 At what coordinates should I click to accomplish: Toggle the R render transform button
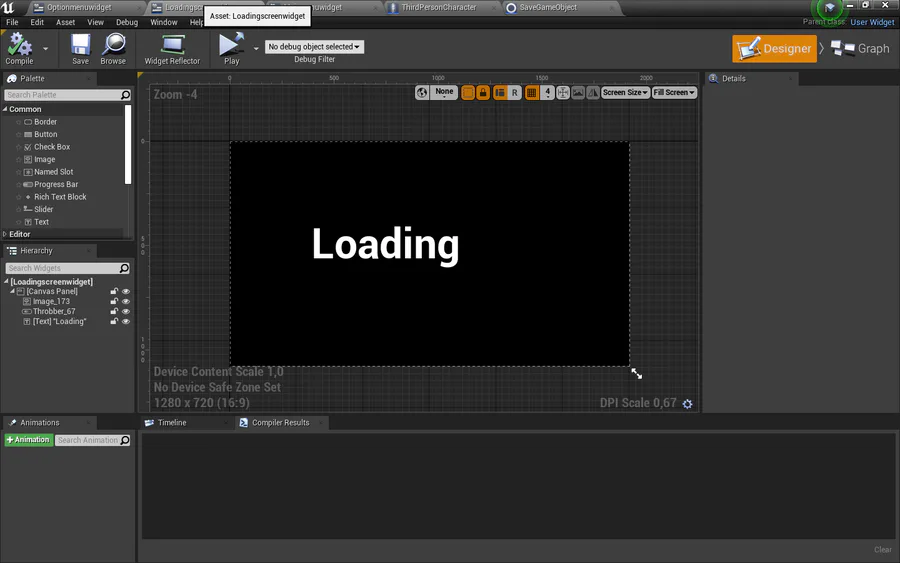tap(514, 92)
